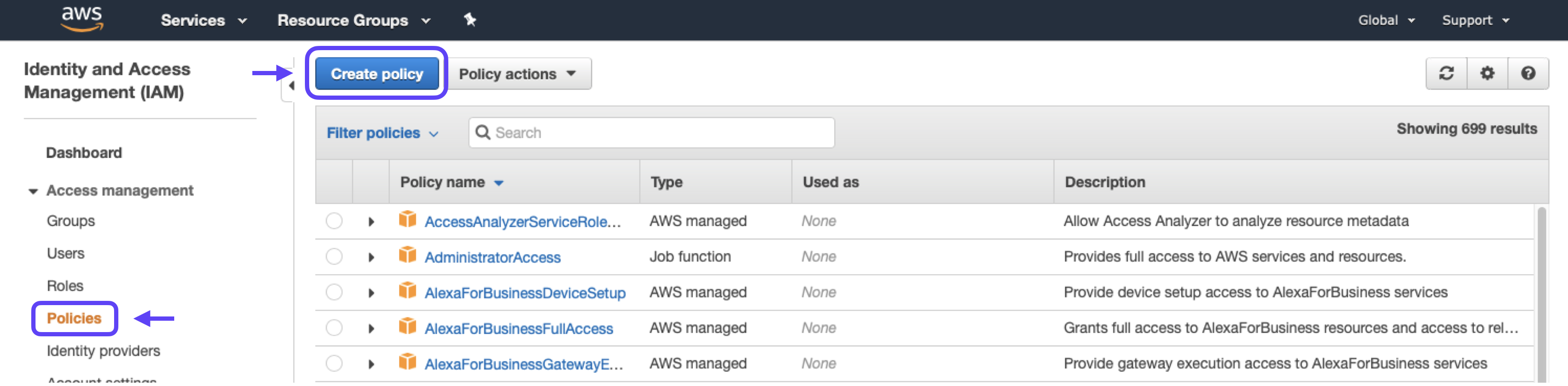This screenshot has width=1568, height=386.
Task: Open the settings gear for table columns
Action: [1487, 73]
